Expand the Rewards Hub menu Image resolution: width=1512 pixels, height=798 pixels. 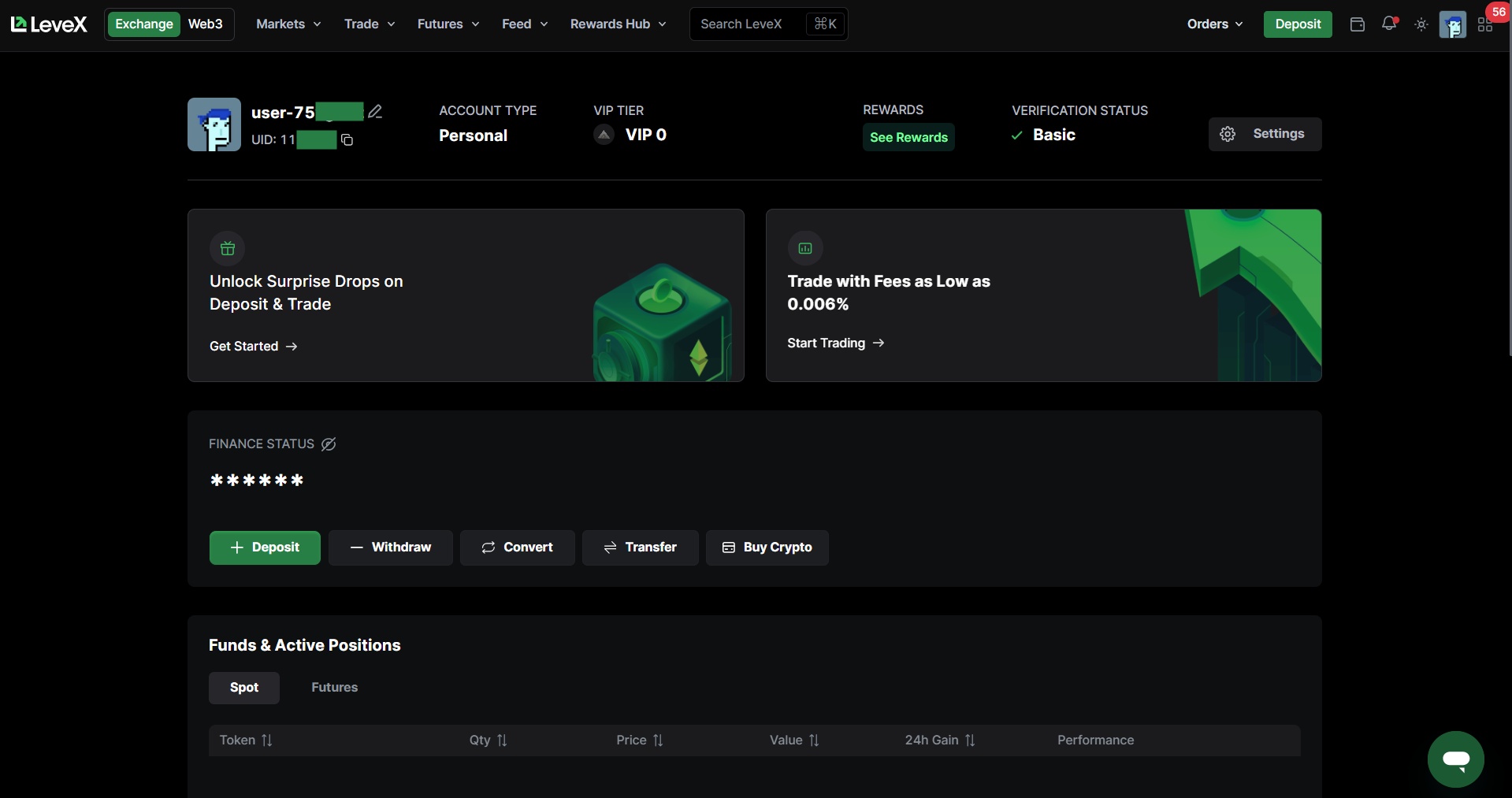pos(619,24)
